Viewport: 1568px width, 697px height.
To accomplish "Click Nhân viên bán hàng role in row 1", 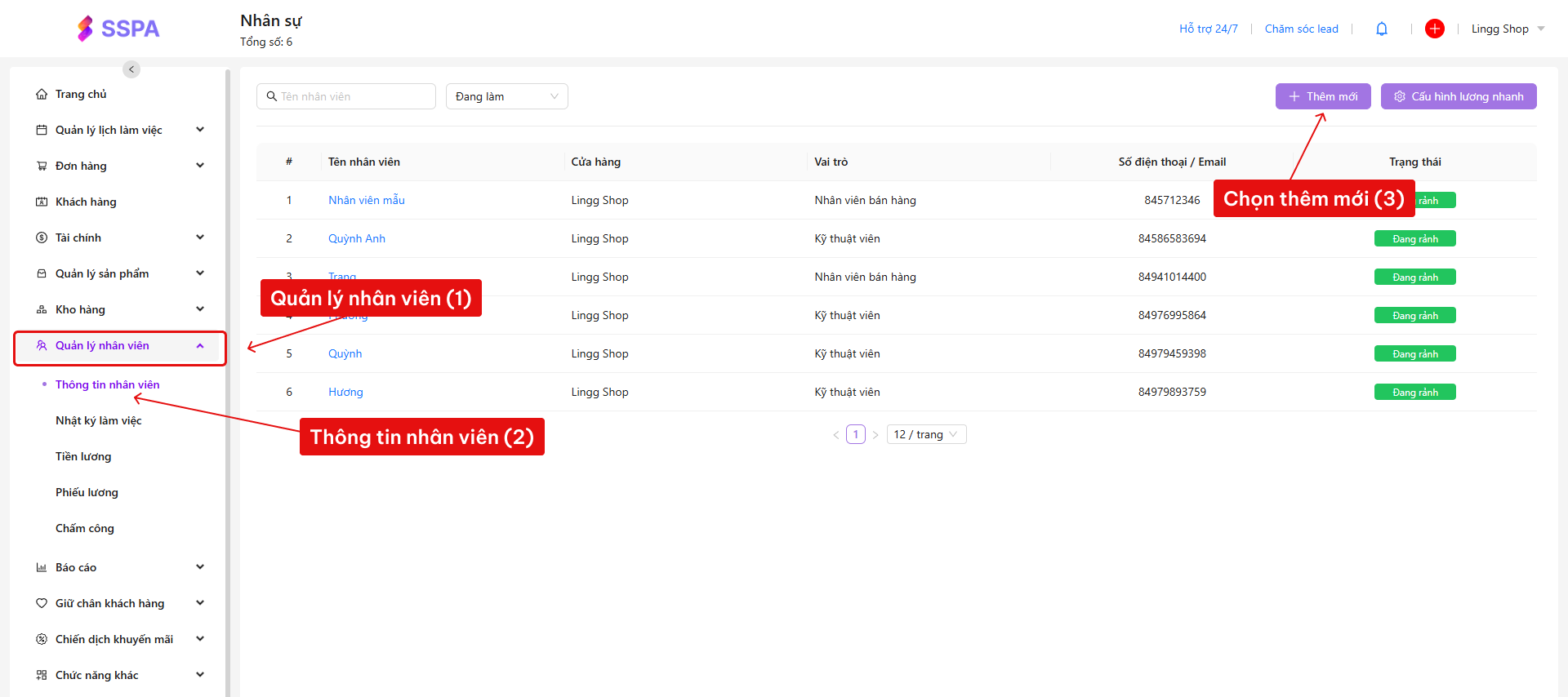I will 865,201.
